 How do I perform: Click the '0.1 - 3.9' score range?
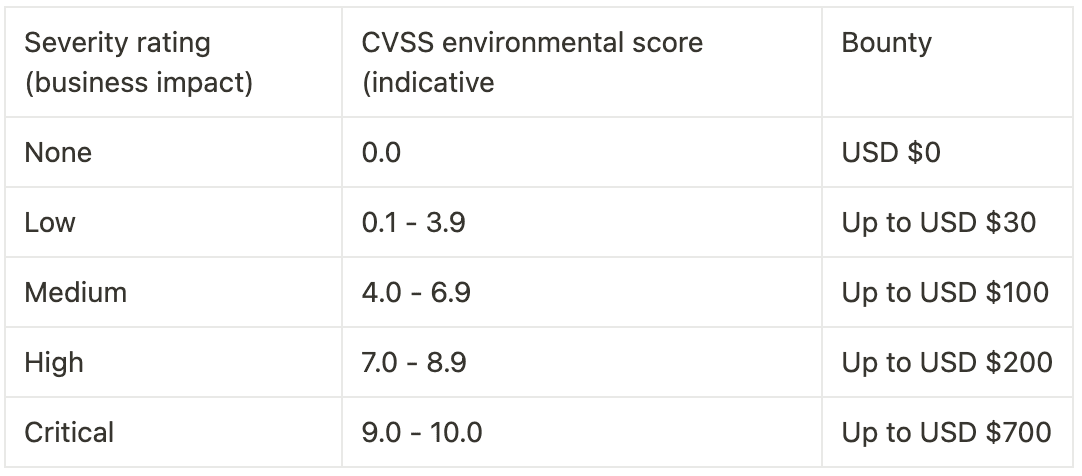[x=413, y=222]
